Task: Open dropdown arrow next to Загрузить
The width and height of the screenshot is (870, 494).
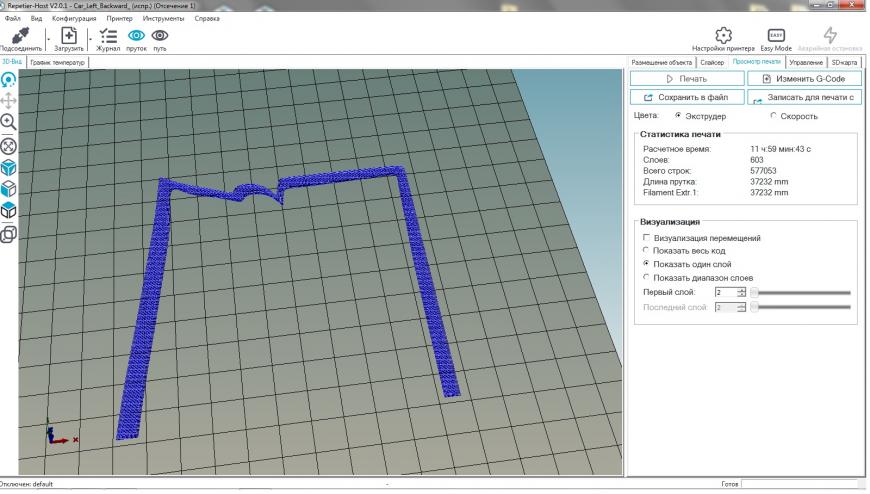Action: (90, 38)
